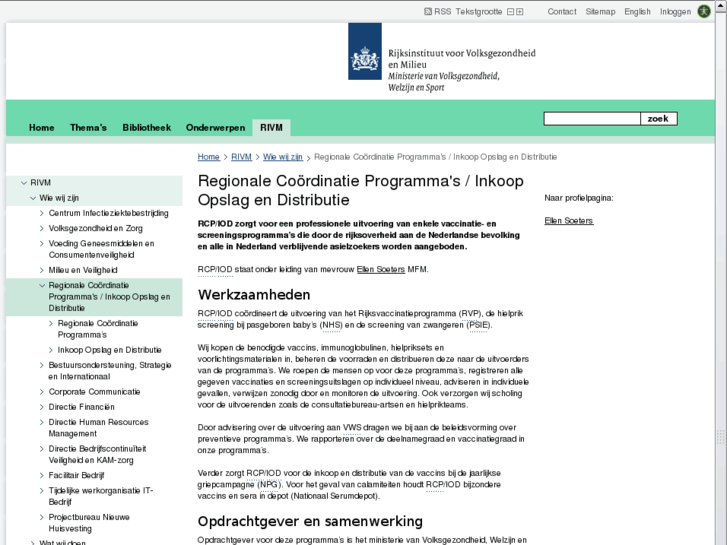Open the Onderwerpen navigation tab
Screen dimensions: 727x545
(215, 128)
